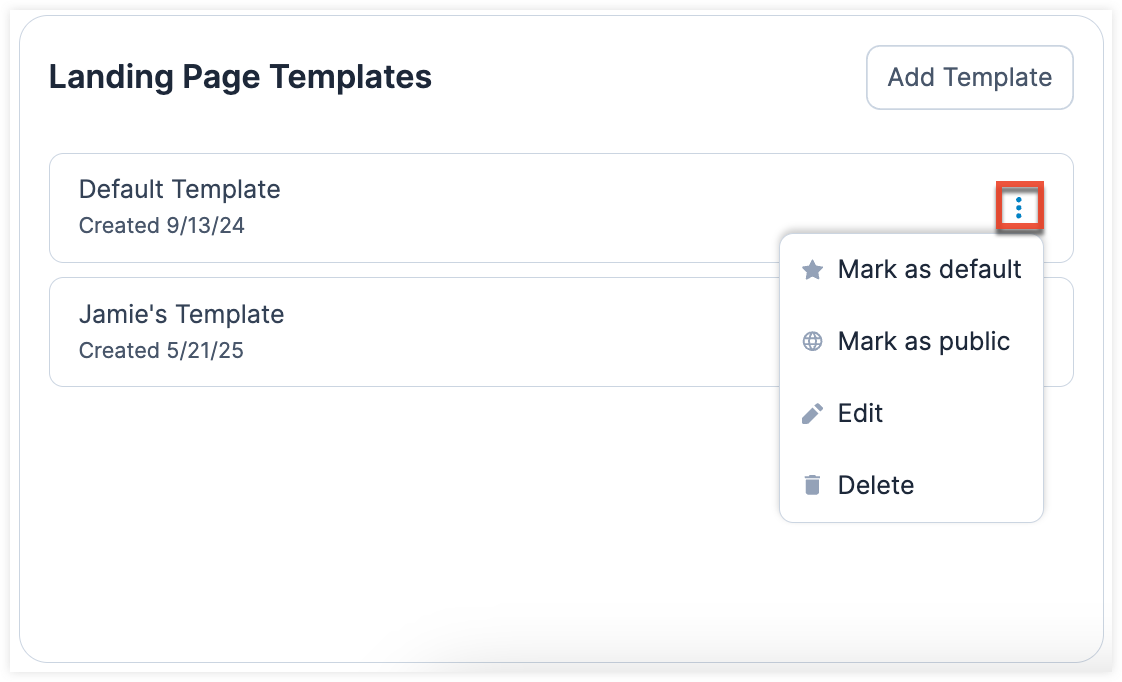
Task: Open the actions dropdown for Default Template
Action: click(1019, 208)
